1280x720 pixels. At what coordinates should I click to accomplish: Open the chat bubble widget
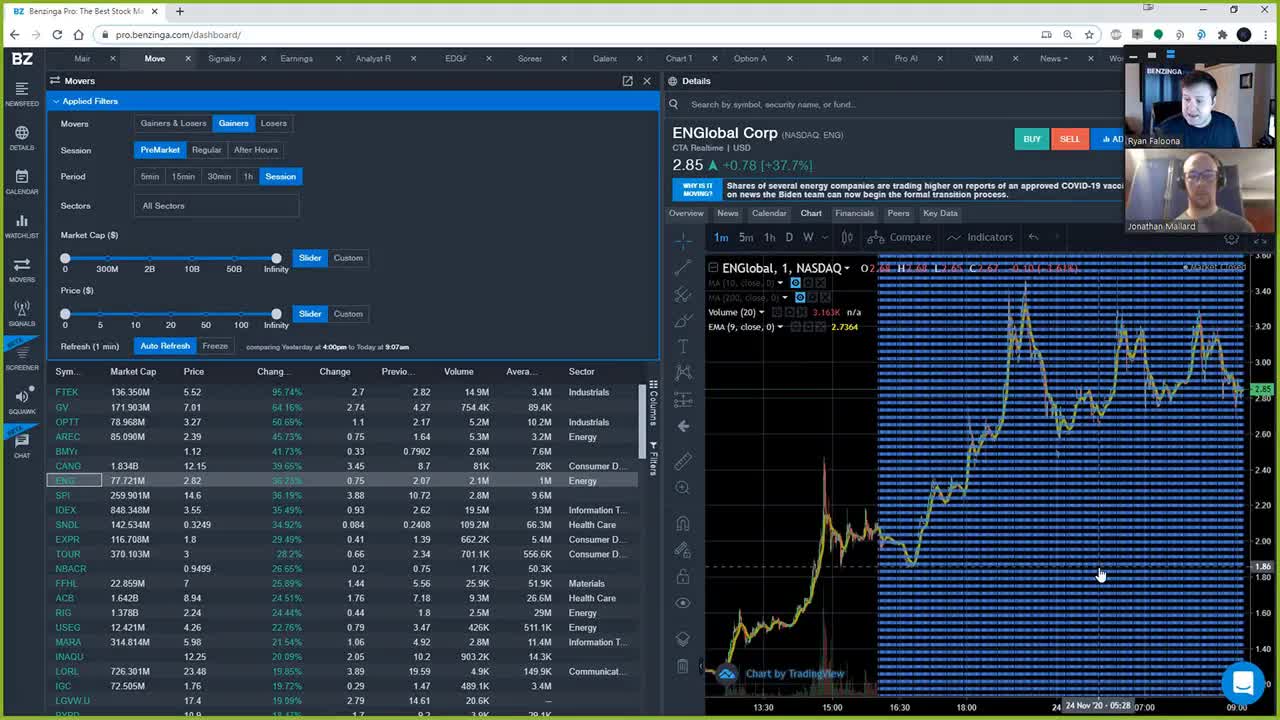(1243, 683)
